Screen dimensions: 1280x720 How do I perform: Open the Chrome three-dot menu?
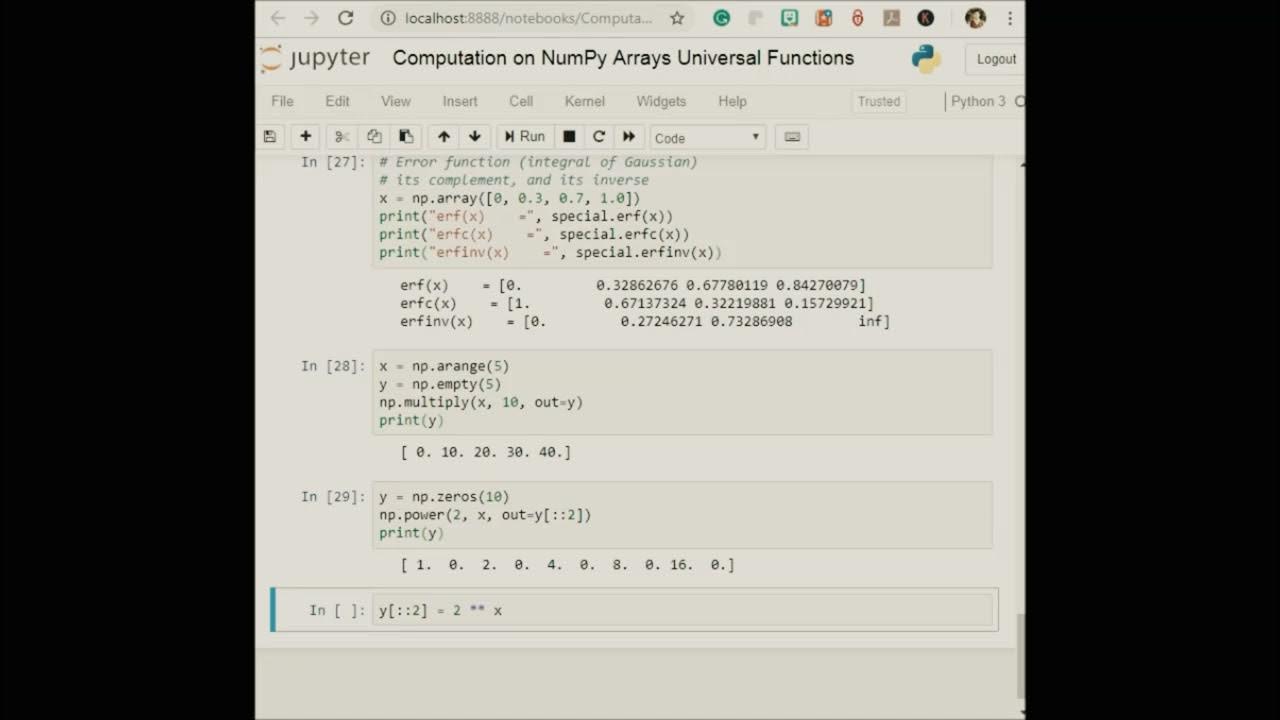coord(1010,18)
